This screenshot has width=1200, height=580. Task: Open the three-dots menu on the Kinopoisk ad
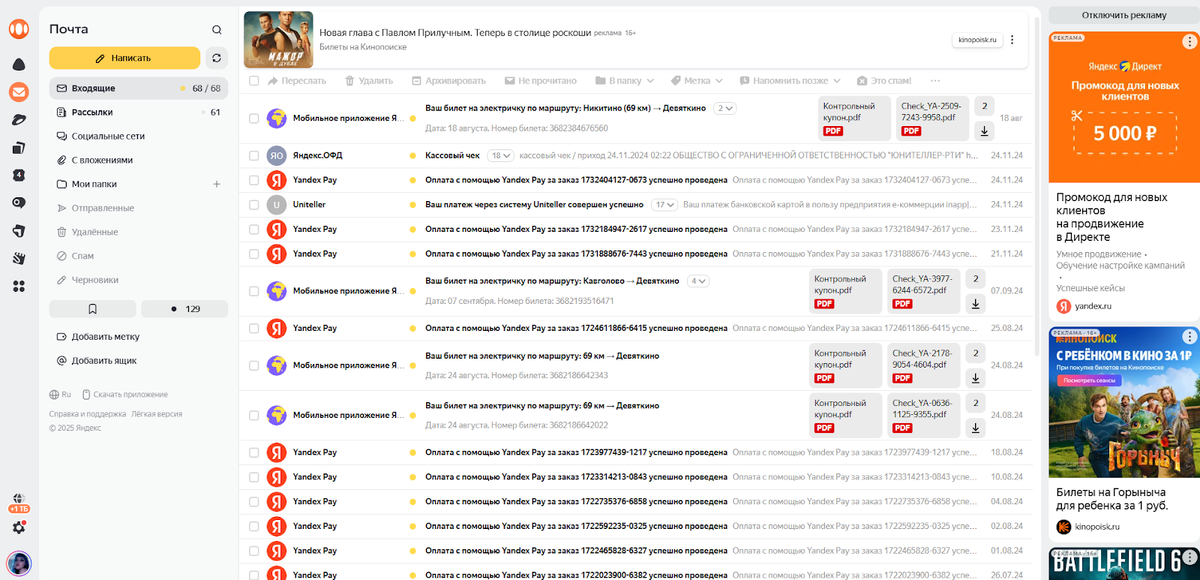tap(1012, 40)
